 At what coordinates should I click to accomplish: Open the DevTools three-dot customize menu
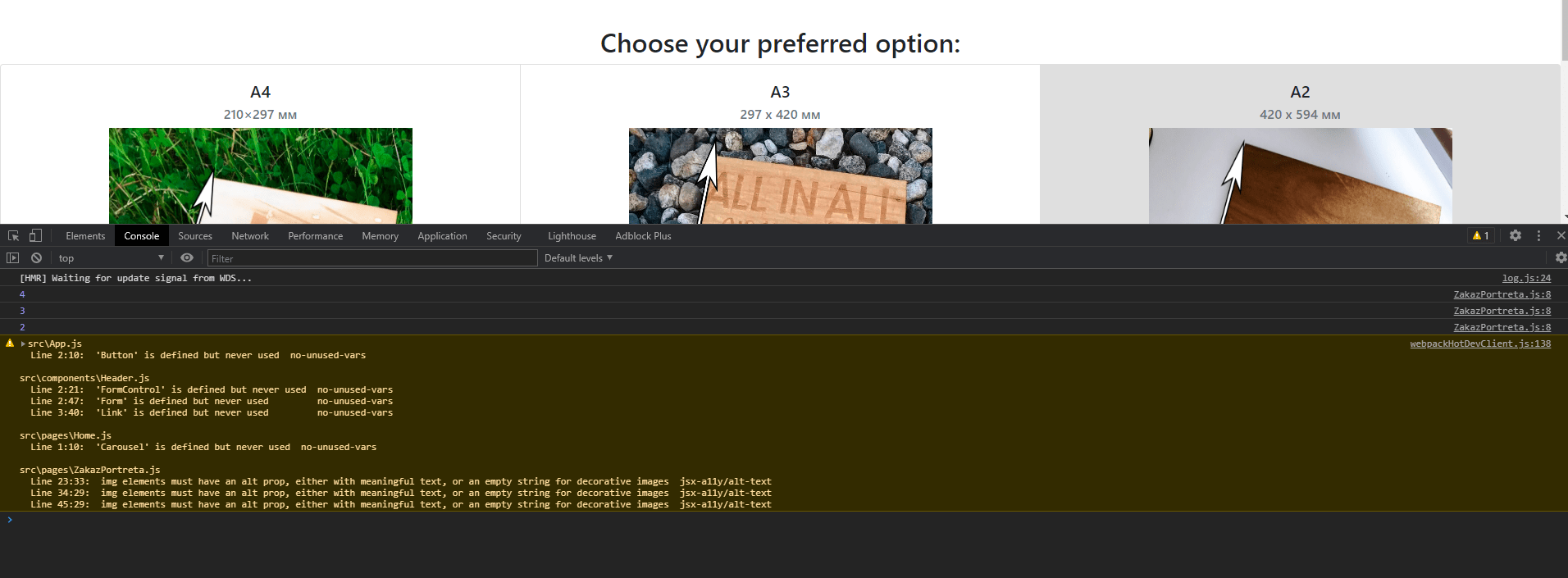click(1538, 236)
